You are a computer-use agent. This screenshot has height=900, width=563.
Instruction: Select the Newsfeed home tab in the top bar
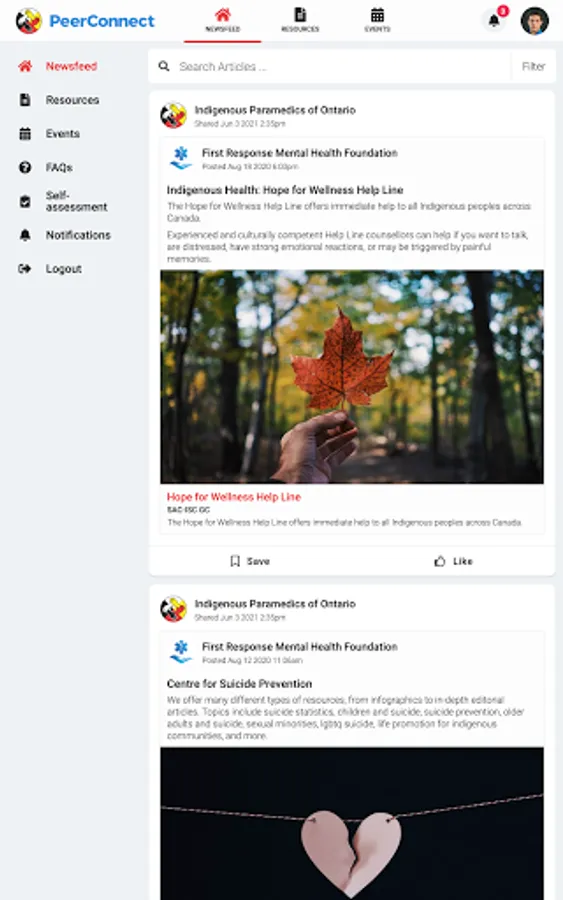(223, 21)
